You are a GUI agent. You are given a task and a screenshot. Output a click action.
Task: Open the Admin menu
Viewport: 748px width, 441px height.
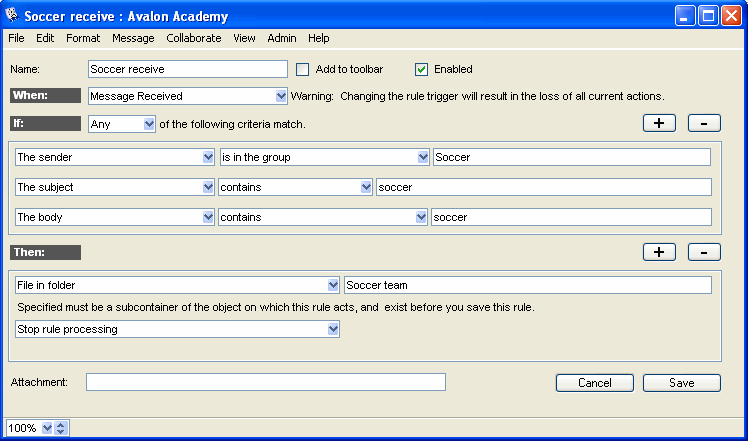coord(281,38)
